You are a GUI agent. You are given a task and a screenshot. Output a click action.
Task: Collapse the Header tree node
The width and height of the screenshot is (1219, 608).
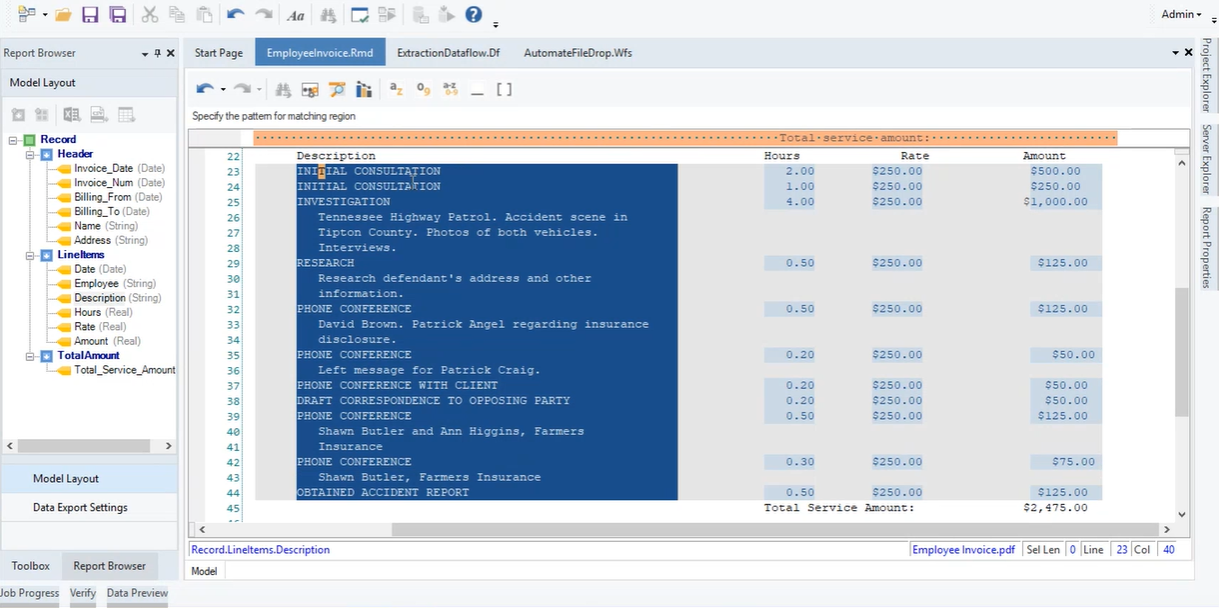pyautogui.click(x=31, y=154)
